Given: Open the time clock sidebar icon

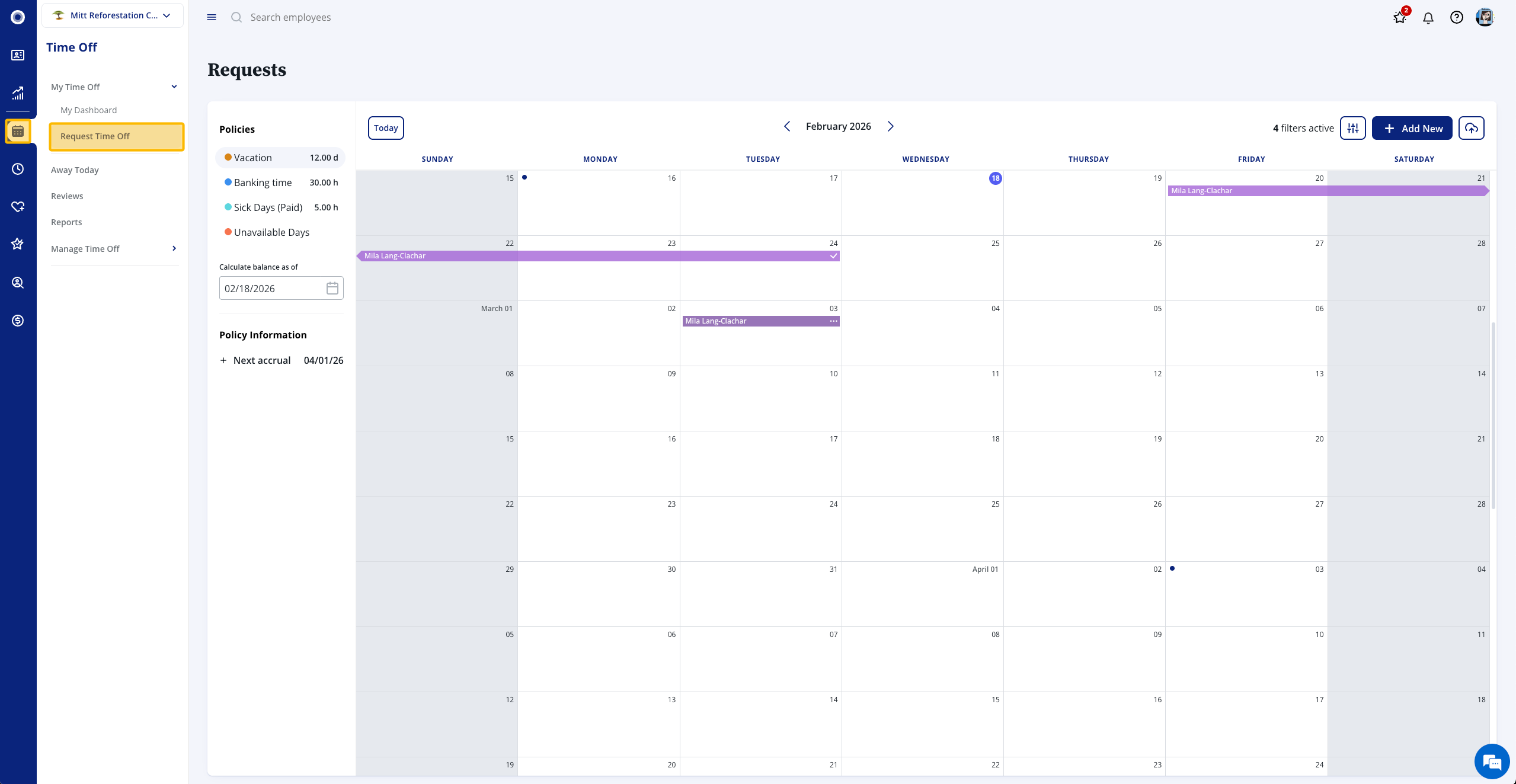Looking at the screenshot, I should coord(18,169).
